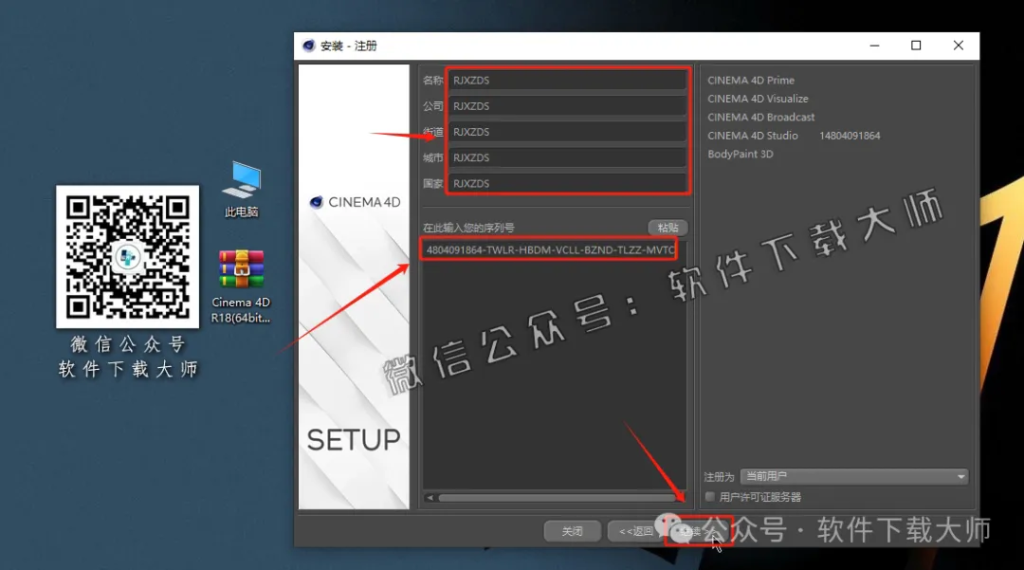Screen dimensions: 1024x570
Task: Click the serial number entry line
Action: point(549,250)
